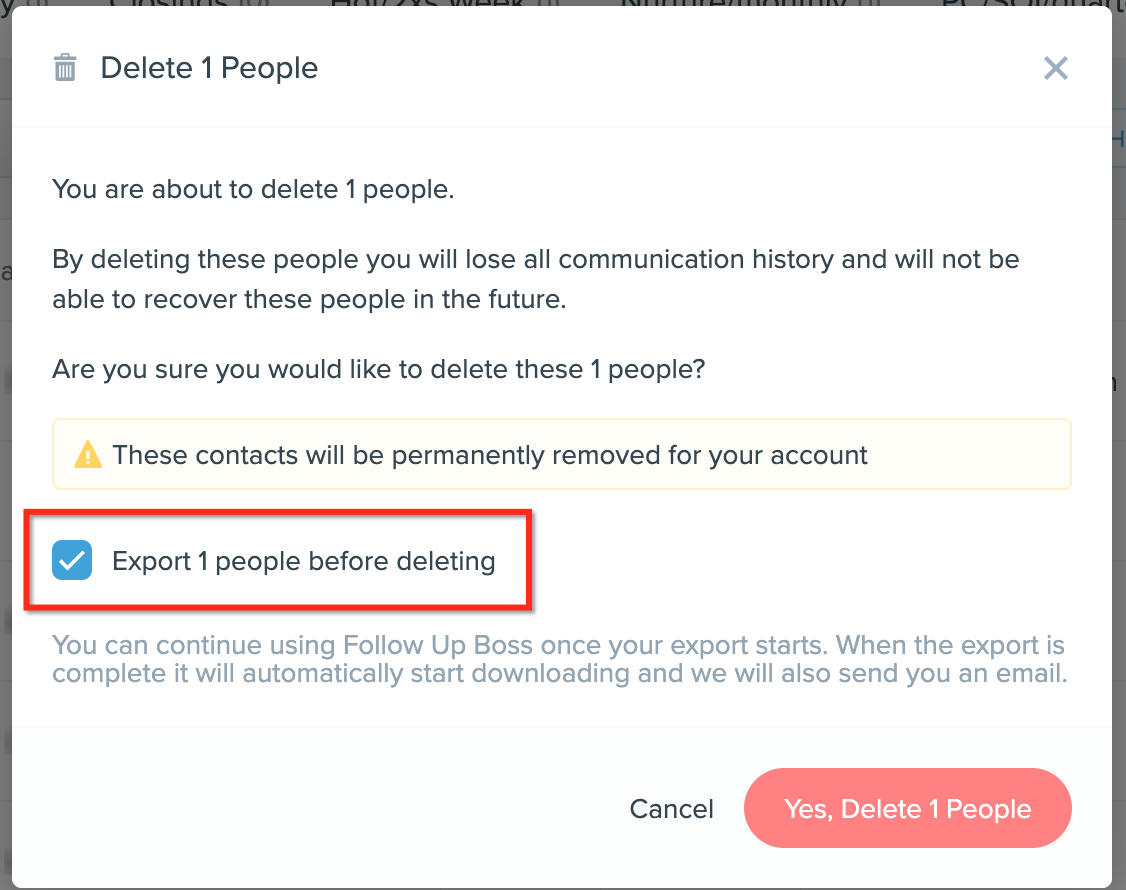Click the Cancel button
The height and width of the screenshot is (890, 1126).
(x=671, y=809)
